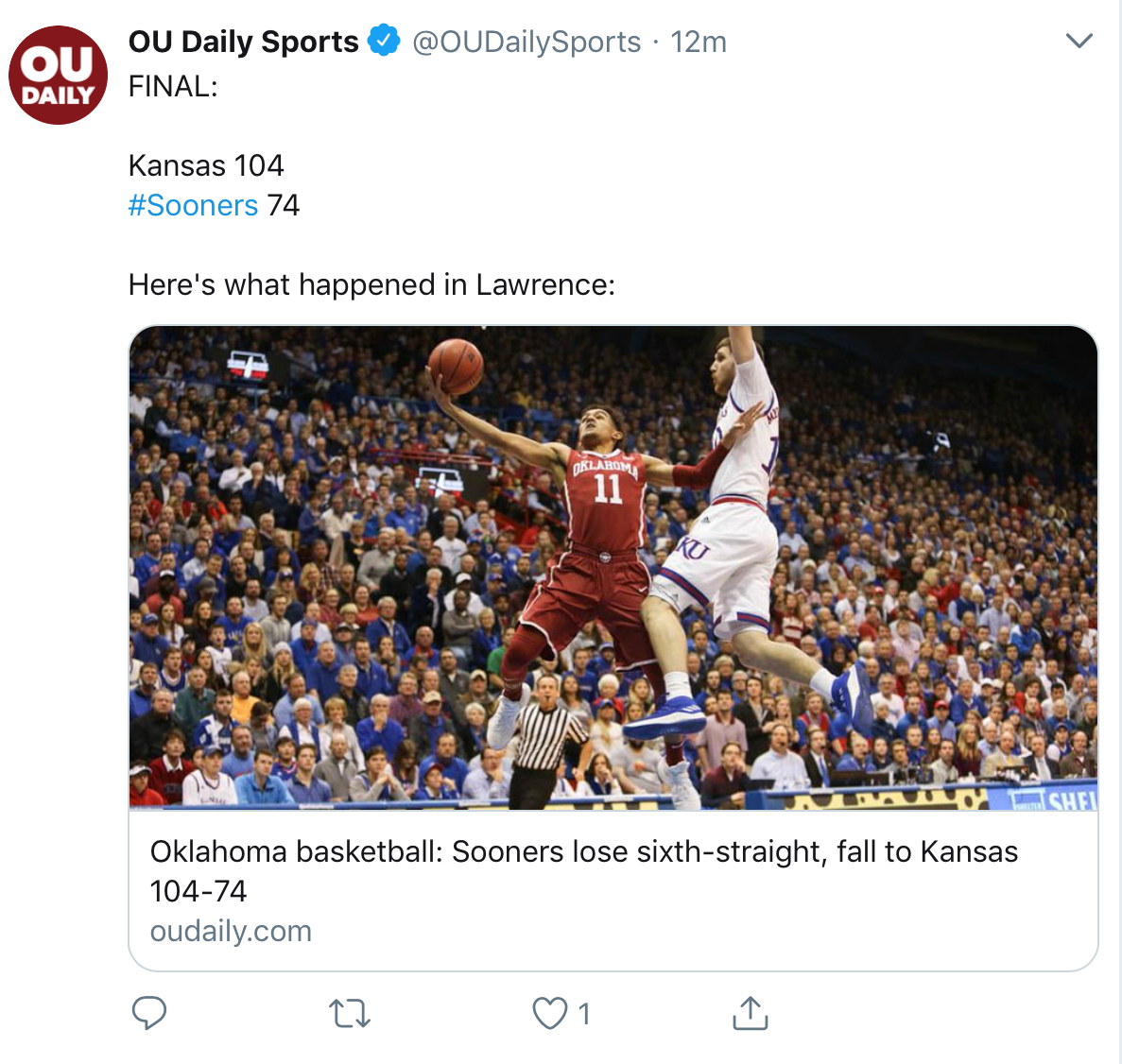Image resolution: width=1122 pixels, height=1064 pixels.
Task: Go to the oudaily.com domain link
Action: (231, 931)
